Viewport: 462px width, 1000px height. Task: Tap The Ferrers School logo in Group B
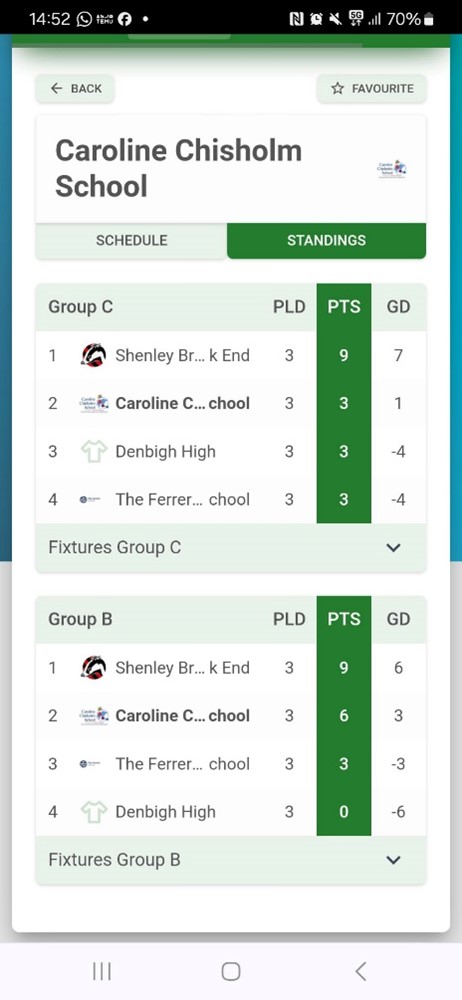pyautogui.click(x=90, y=764)
